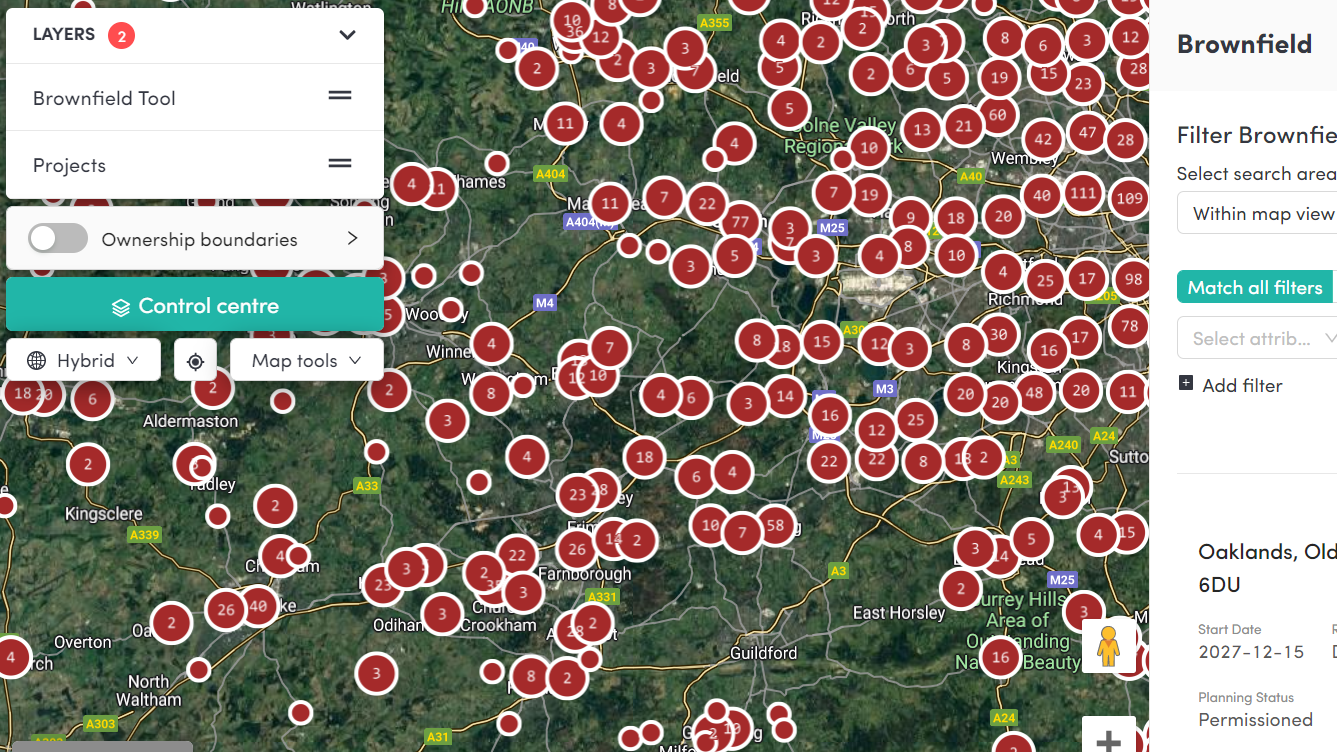Open the Within map view dropdown
1337x752 pixels.
point(1257,214)
